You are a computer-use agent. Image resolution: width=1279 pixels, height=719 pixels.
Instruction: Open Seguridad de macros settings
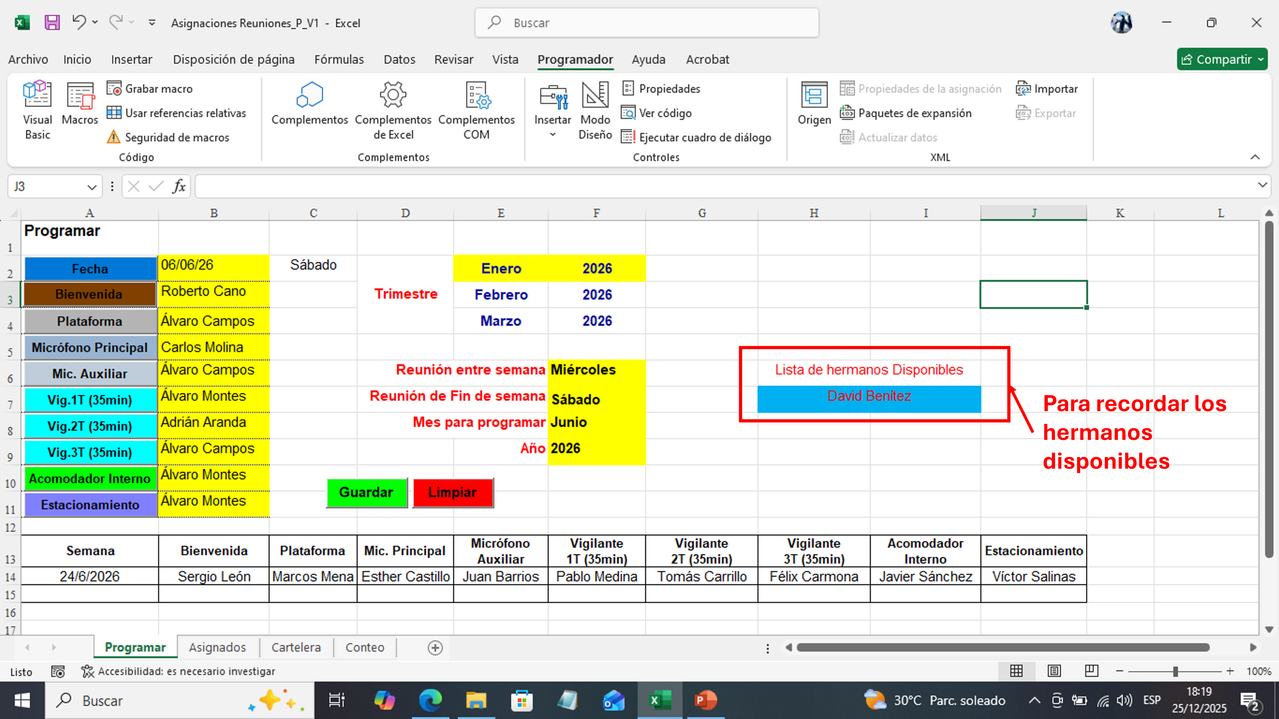click(167, 137)
